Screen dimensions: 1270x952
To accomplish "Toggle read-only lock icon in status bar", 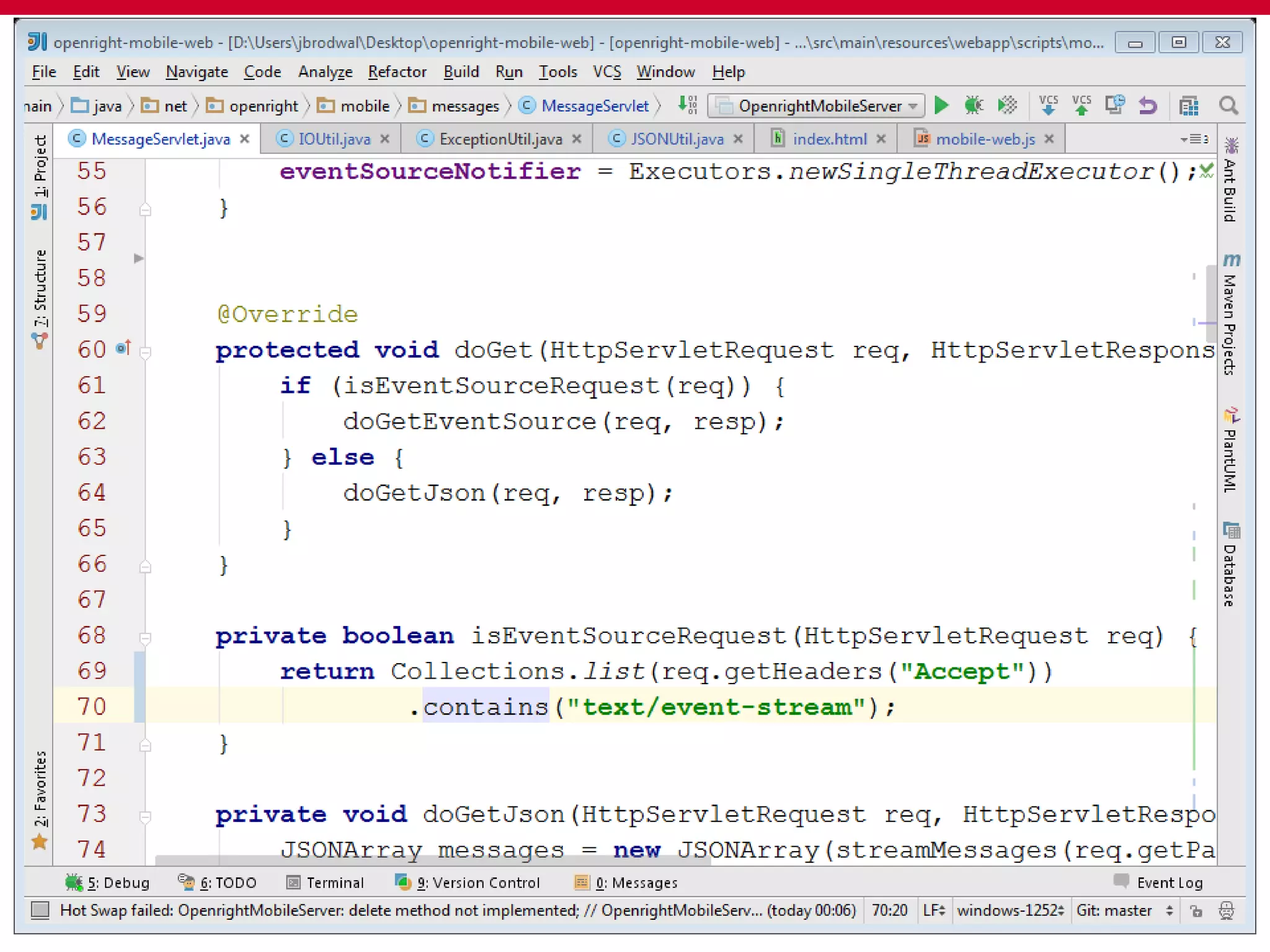I will [x=1196, y=910].
